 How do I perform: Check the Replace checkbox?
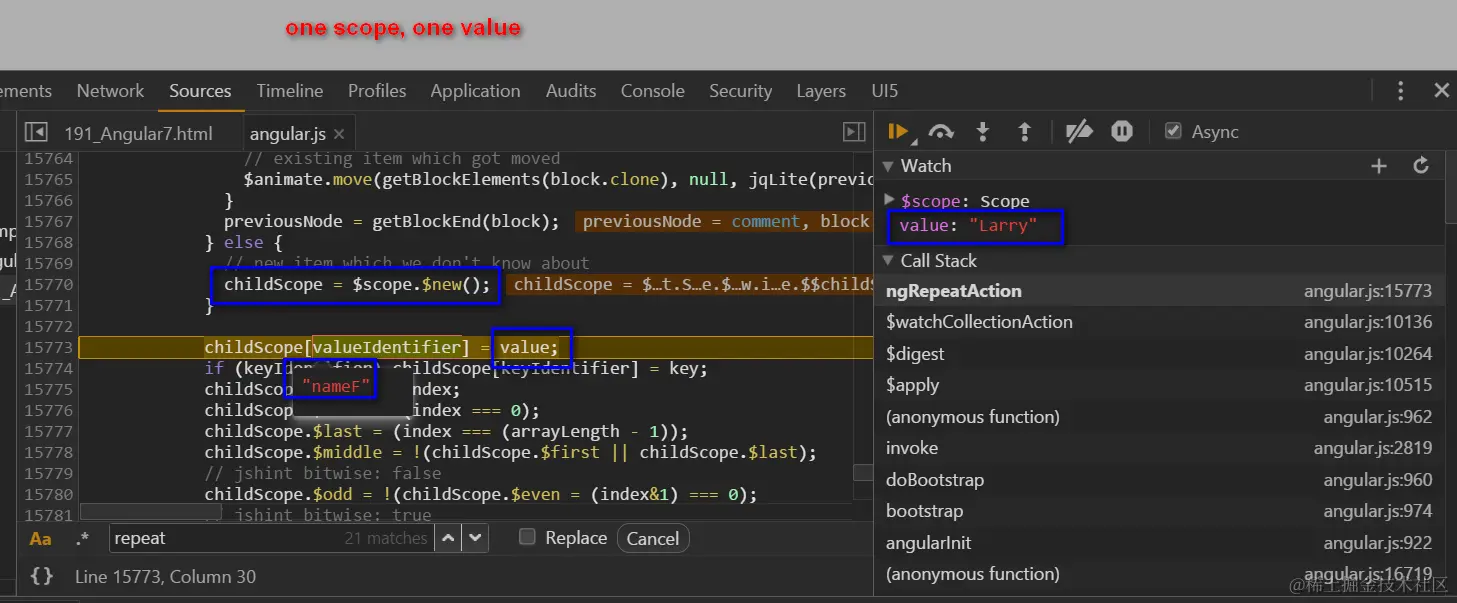tap(527, 537)
